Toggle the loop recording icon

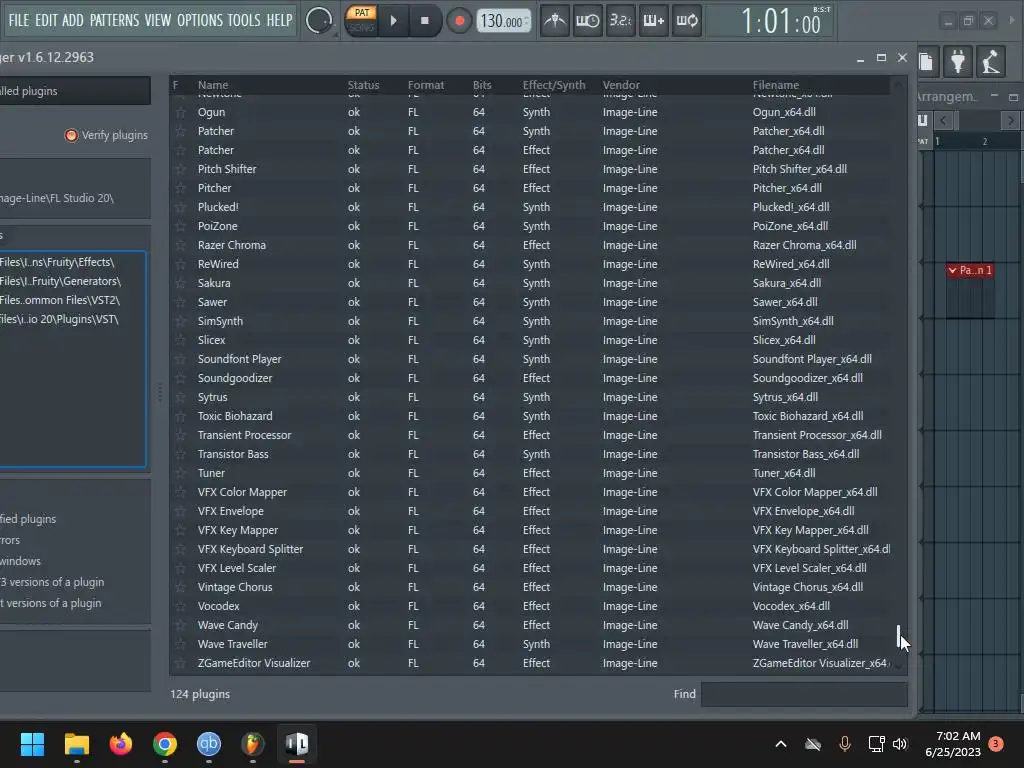pyautogui.click(x=686, y=21)
